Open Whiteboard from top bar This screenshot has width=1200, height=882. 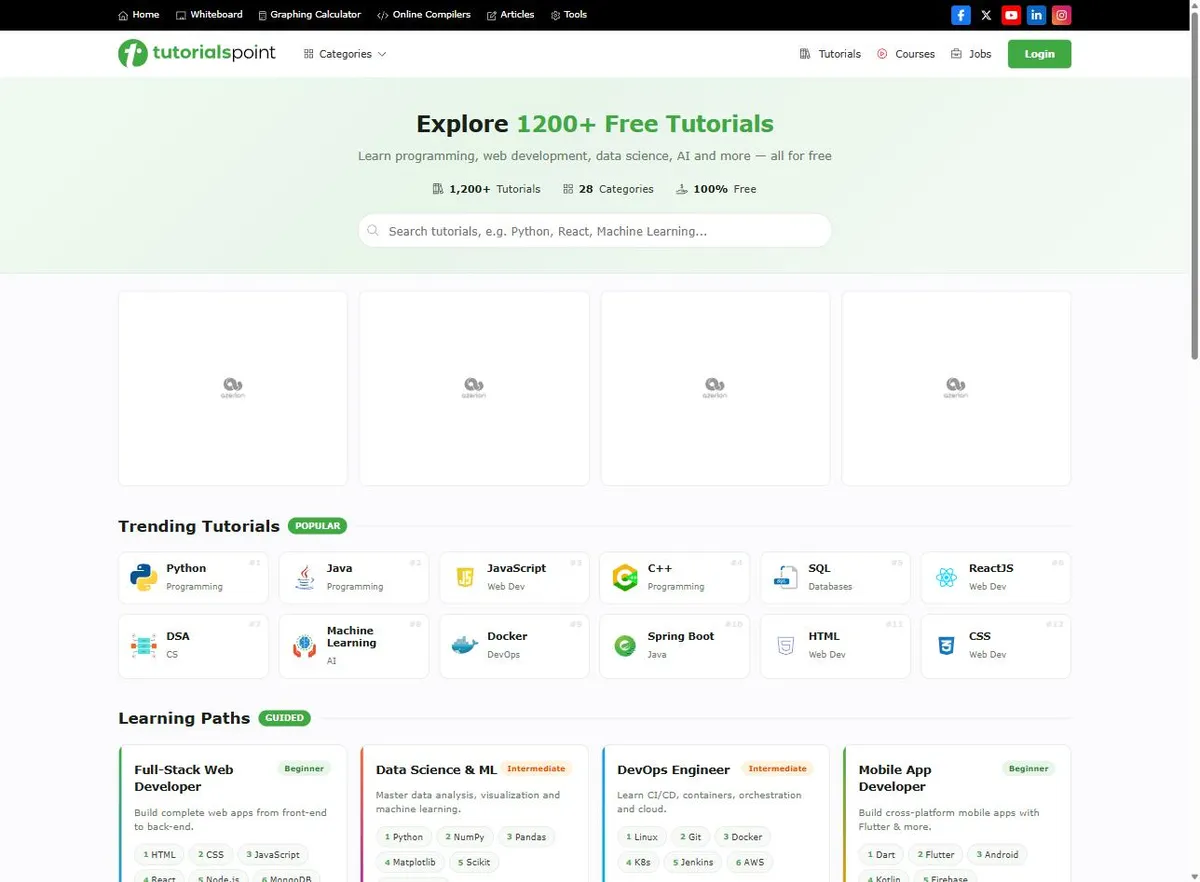coord(209,15)
